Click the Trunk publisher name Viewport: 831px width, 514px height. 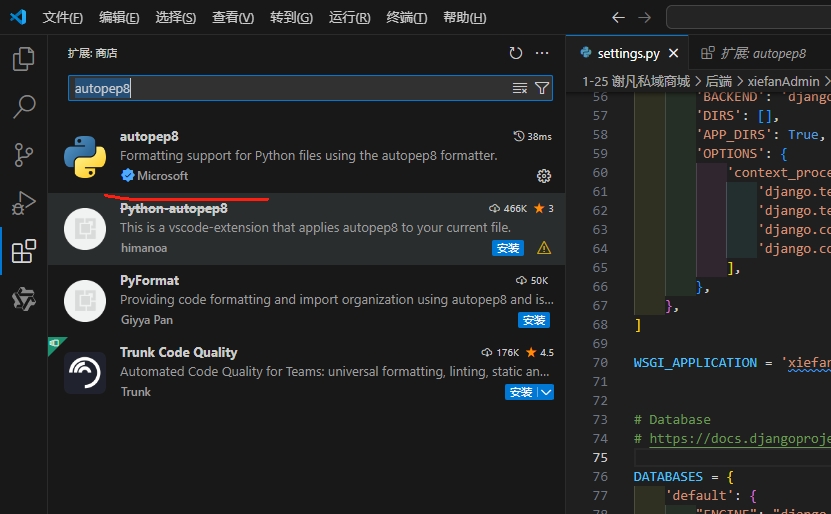(x=136, y=392)
